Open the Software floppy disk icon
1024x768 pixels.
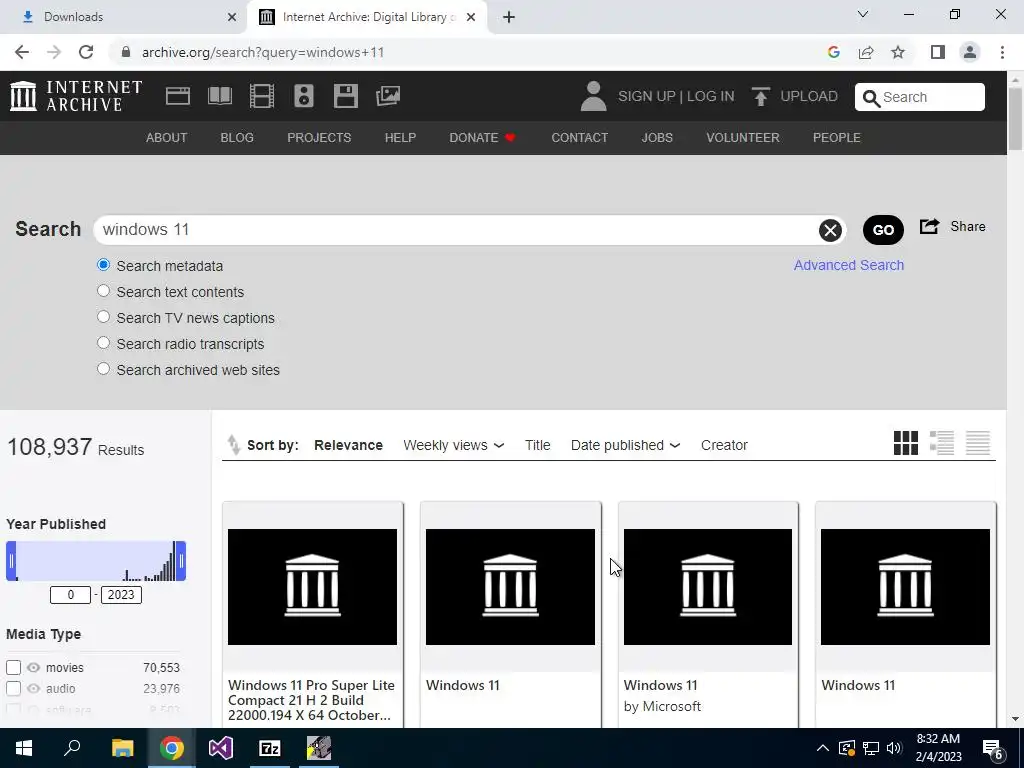tap(345, 96)
